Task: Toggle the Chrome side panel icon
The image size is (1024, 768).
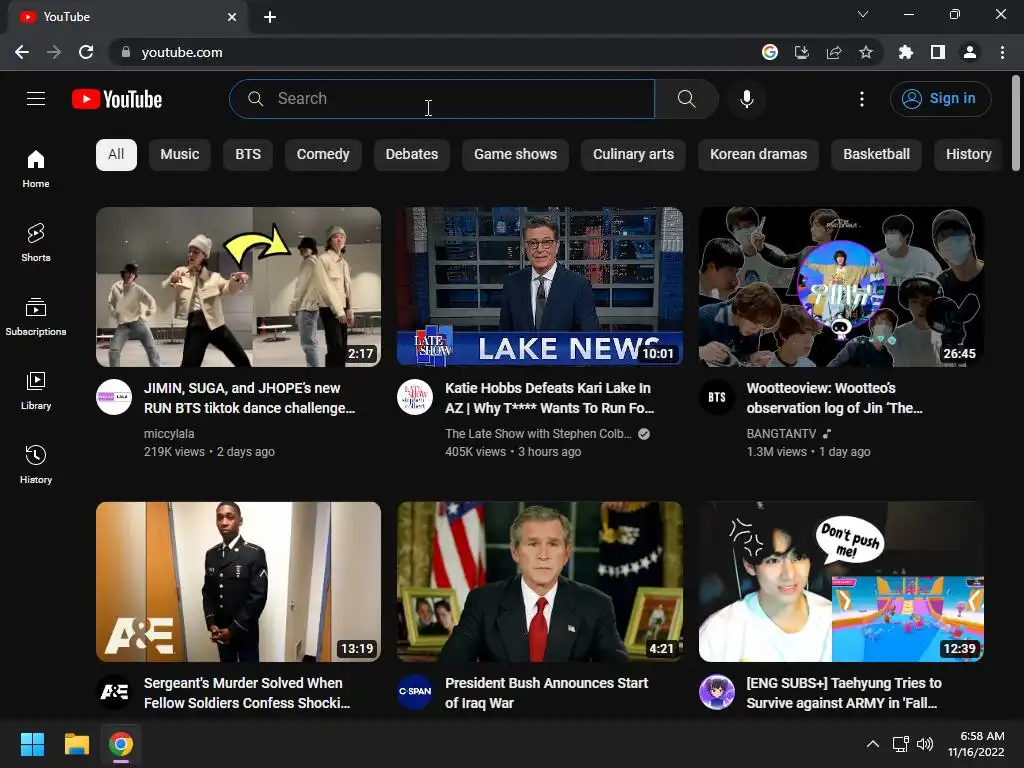Action: coord(938,52)
